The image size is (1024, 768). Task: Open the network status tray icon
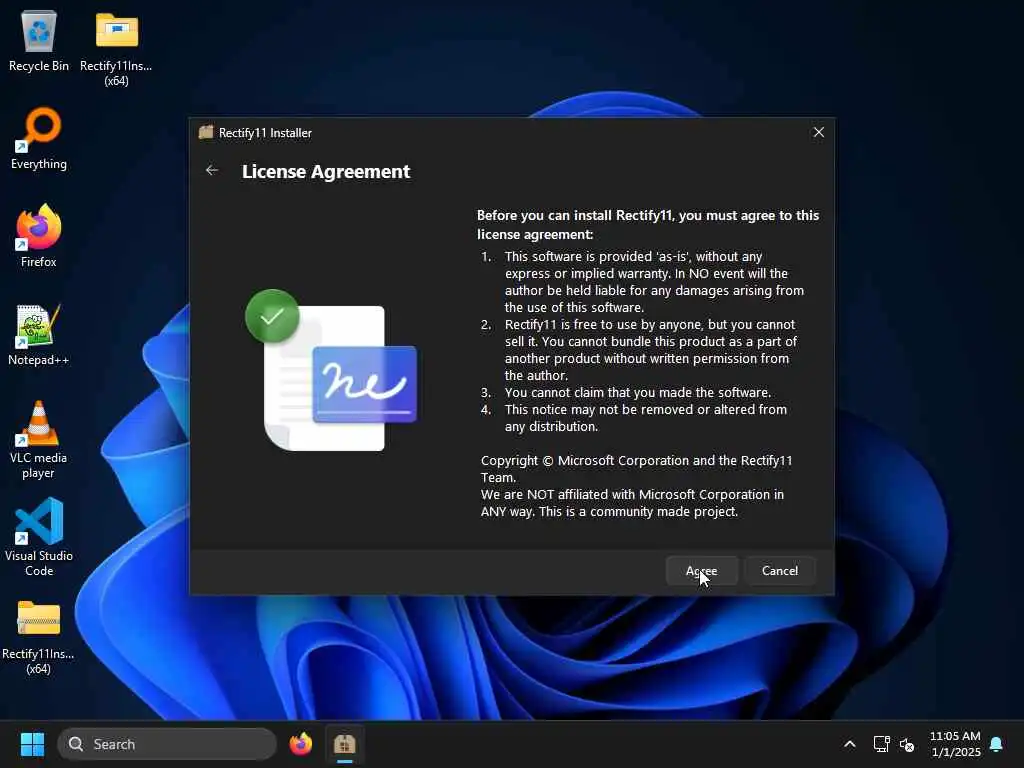click(x=882, y=744)
